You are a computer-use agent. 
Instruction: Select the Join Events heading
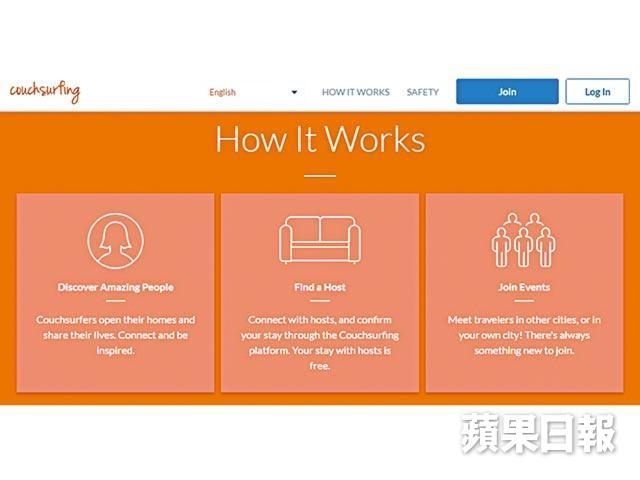[524, 287]
